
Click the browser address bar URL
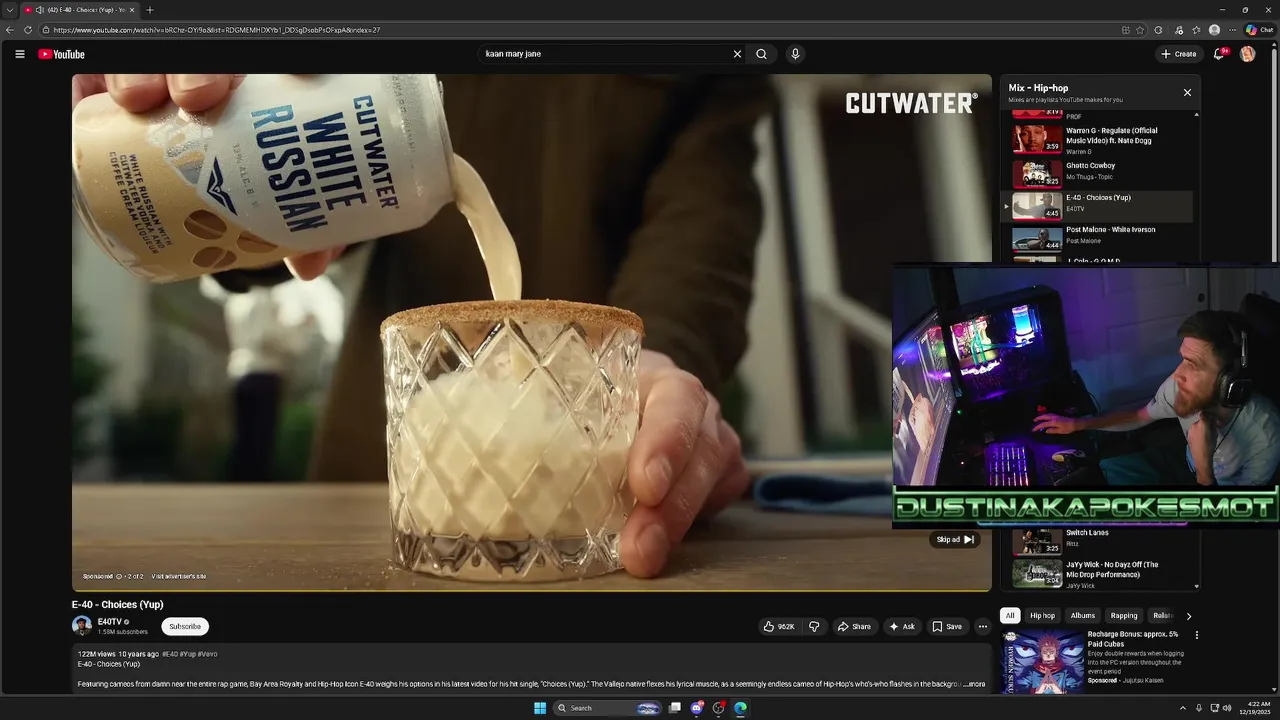217,30
